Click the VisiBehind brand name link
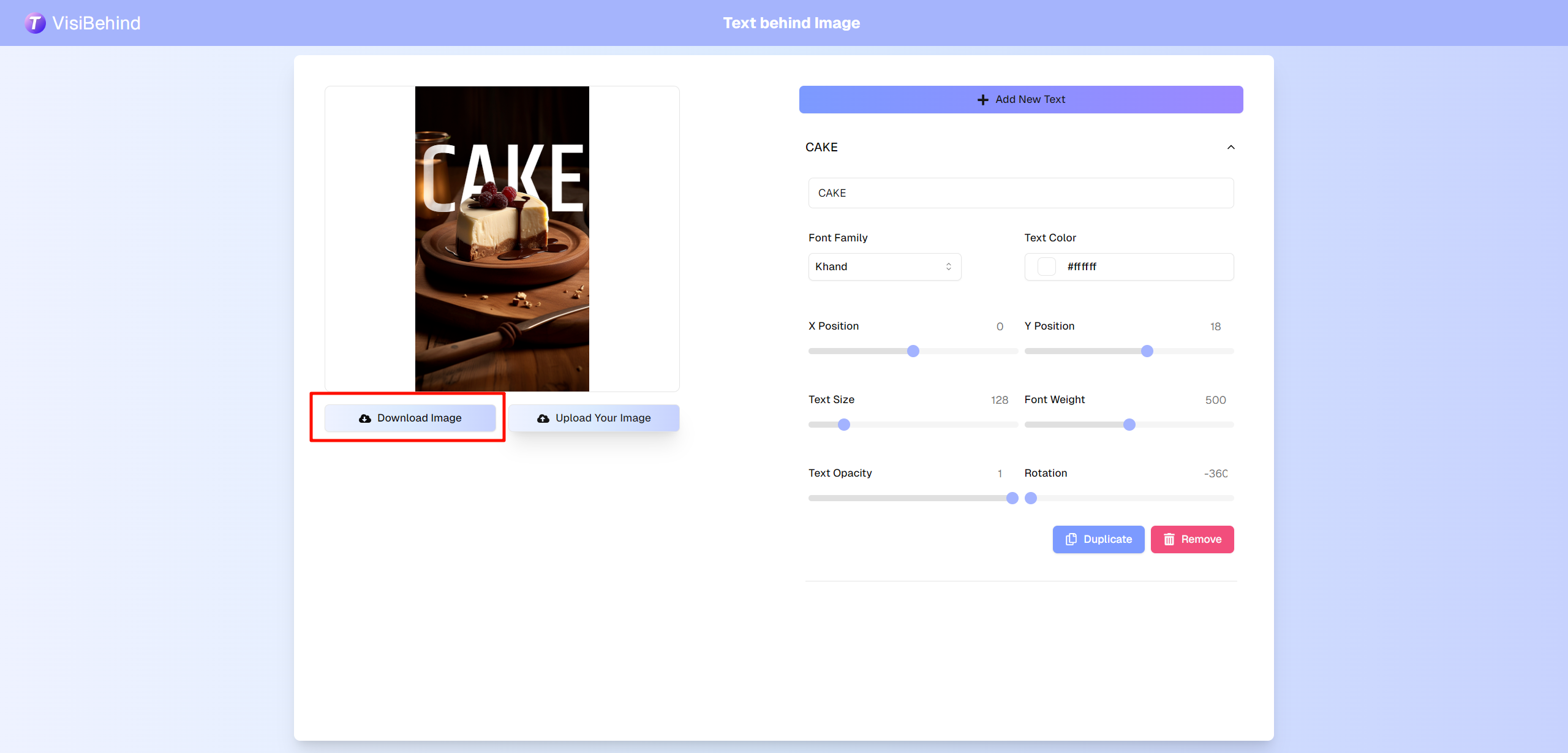Viewport: 1568px width, 753px height. point(96,23)
